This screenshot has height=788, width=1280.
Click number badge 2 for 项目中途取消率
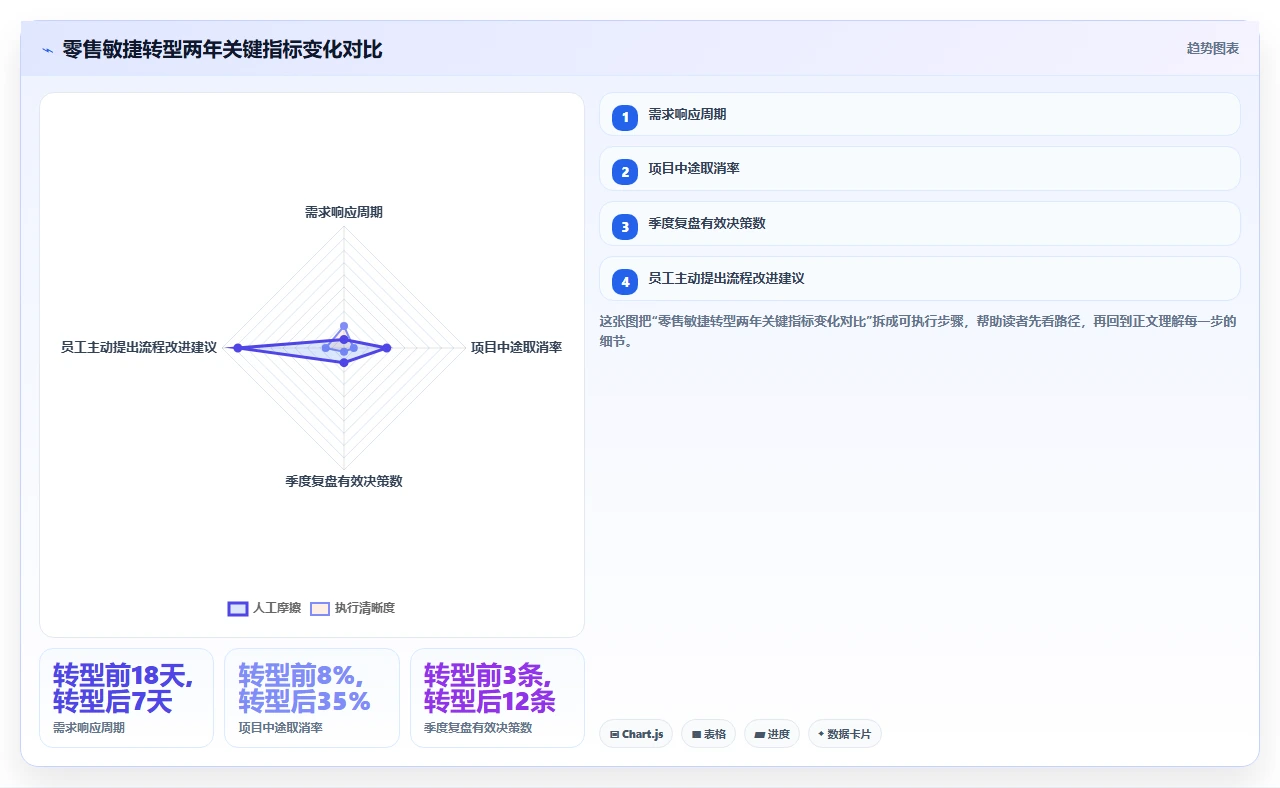click(x=625, y=171)
